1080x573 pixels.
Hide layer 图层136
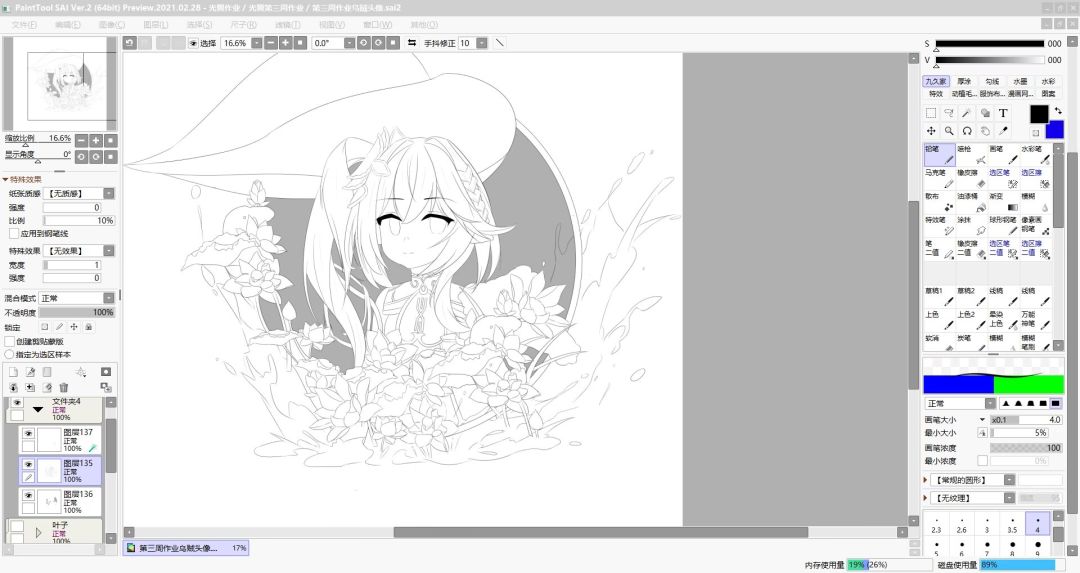pos(28,495)
